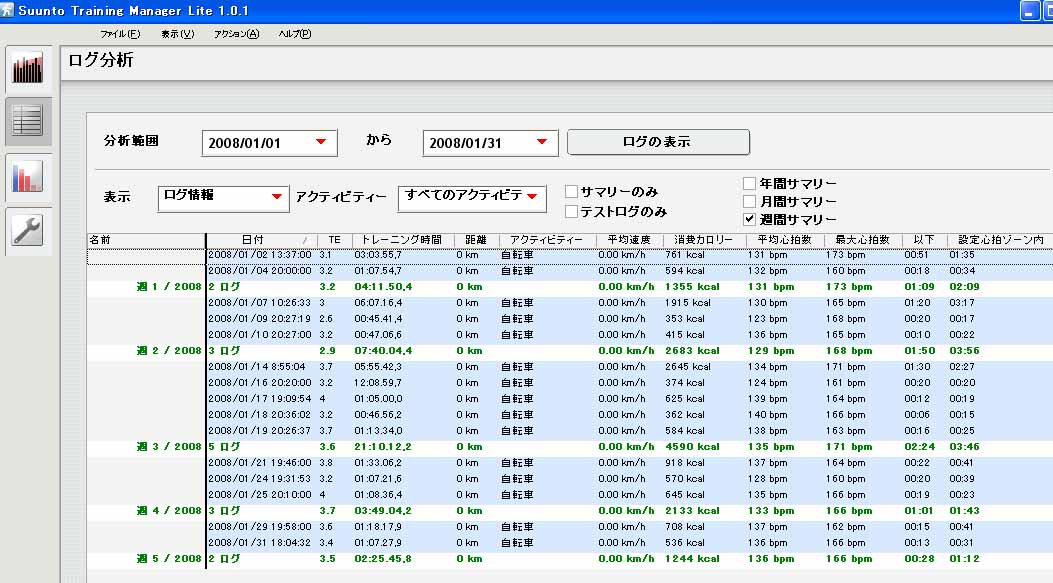This screenshot has width=1053, height=583.
Task: Open the ファイル(F) menu
Action: 120,34
